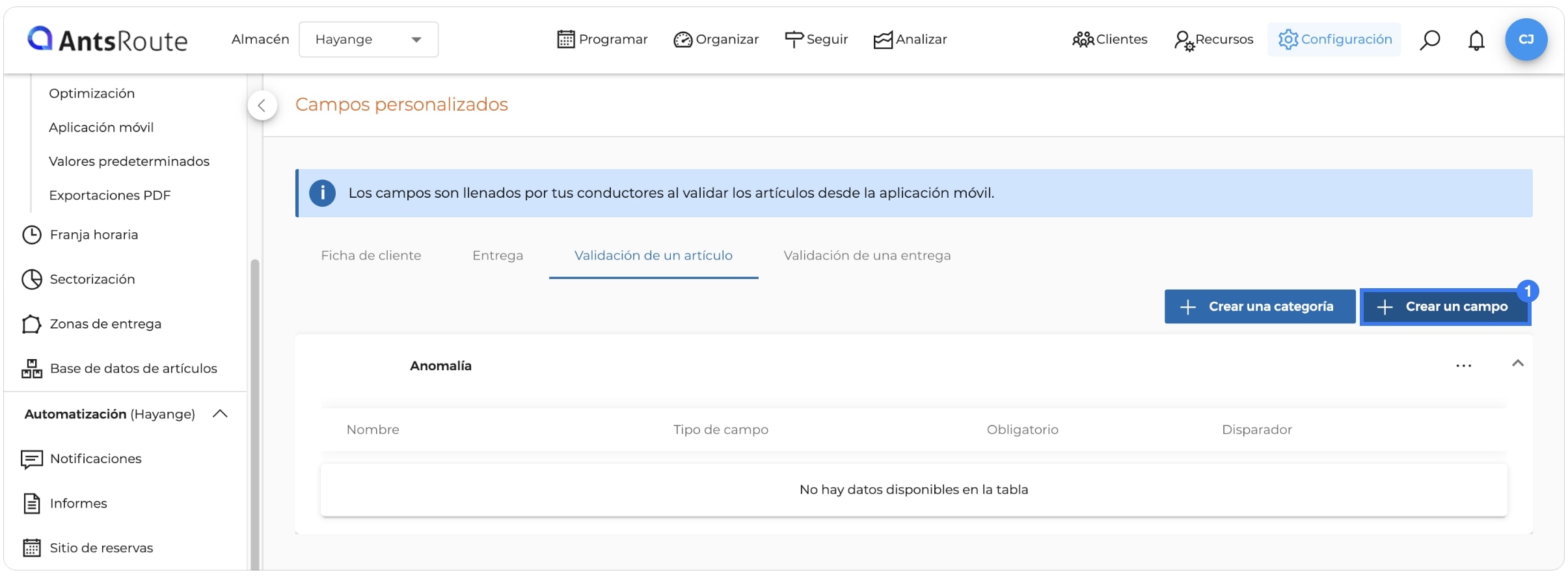
Task: Open the Sitio de reservas label
Action: tap(101, 548)
